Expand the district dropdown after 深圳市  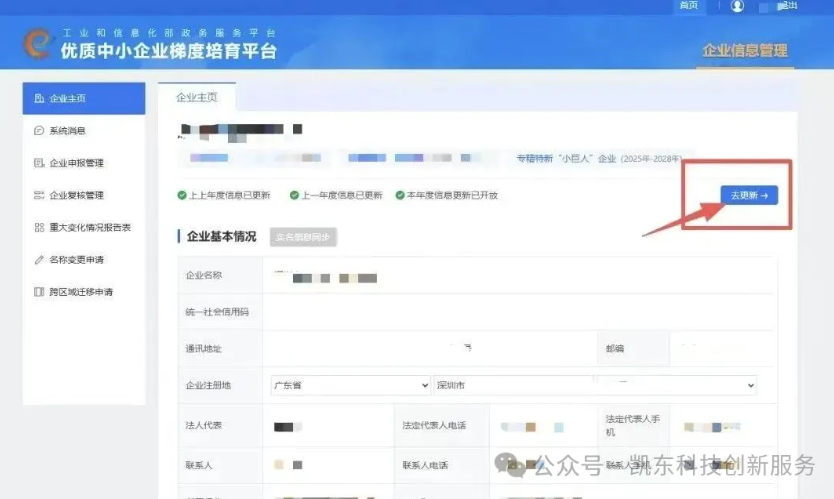point(750,385)
